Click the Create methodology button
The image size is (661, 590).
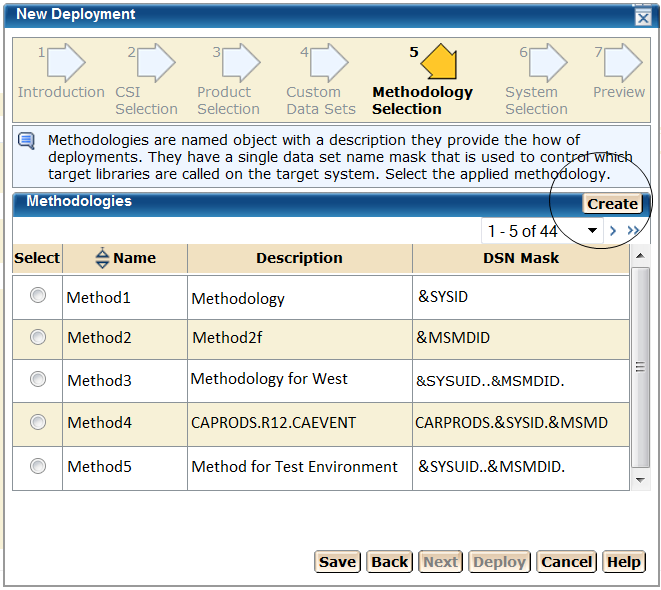point(612,203)
